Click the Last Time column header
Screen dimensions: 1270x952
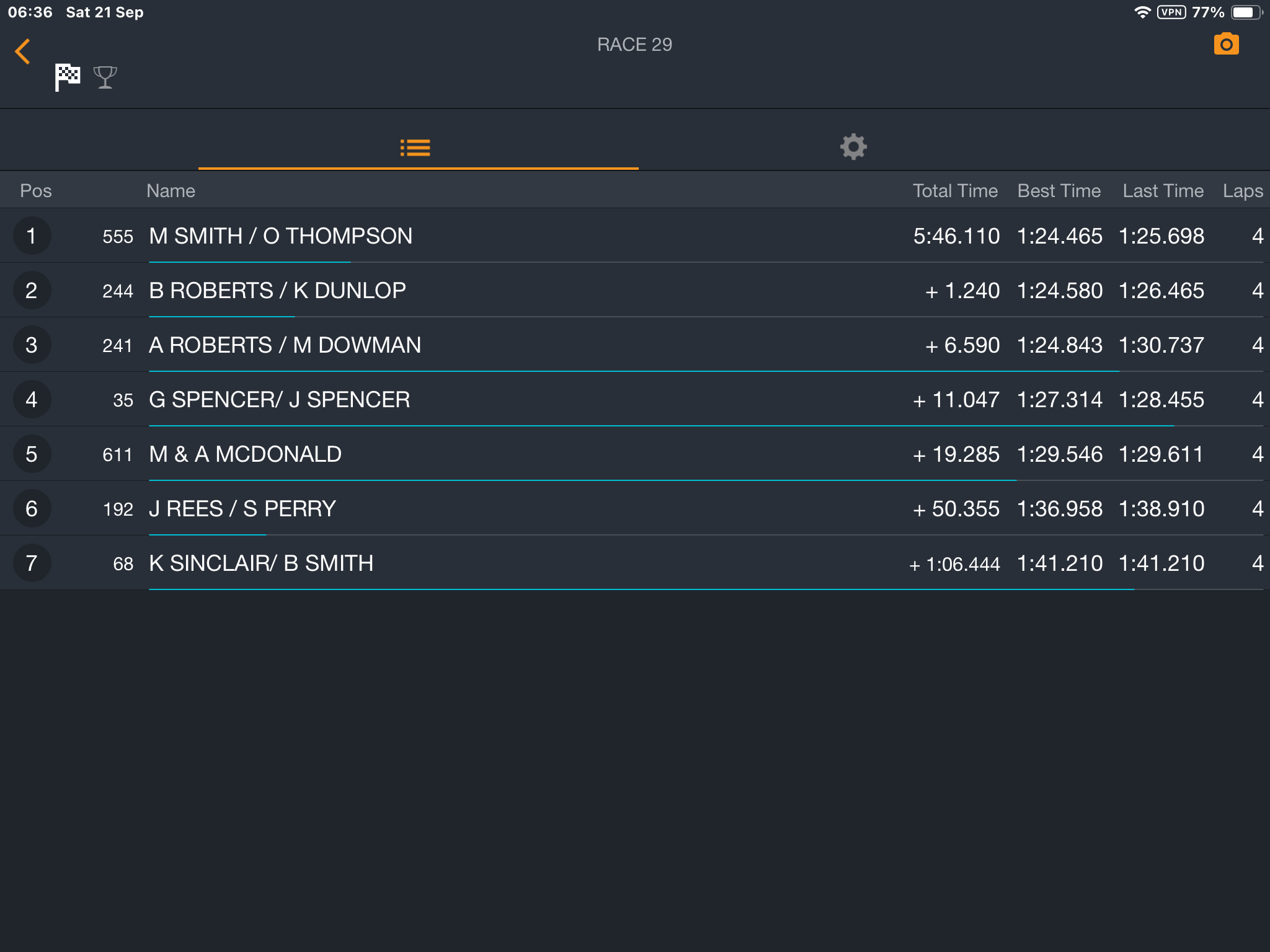1163,191
